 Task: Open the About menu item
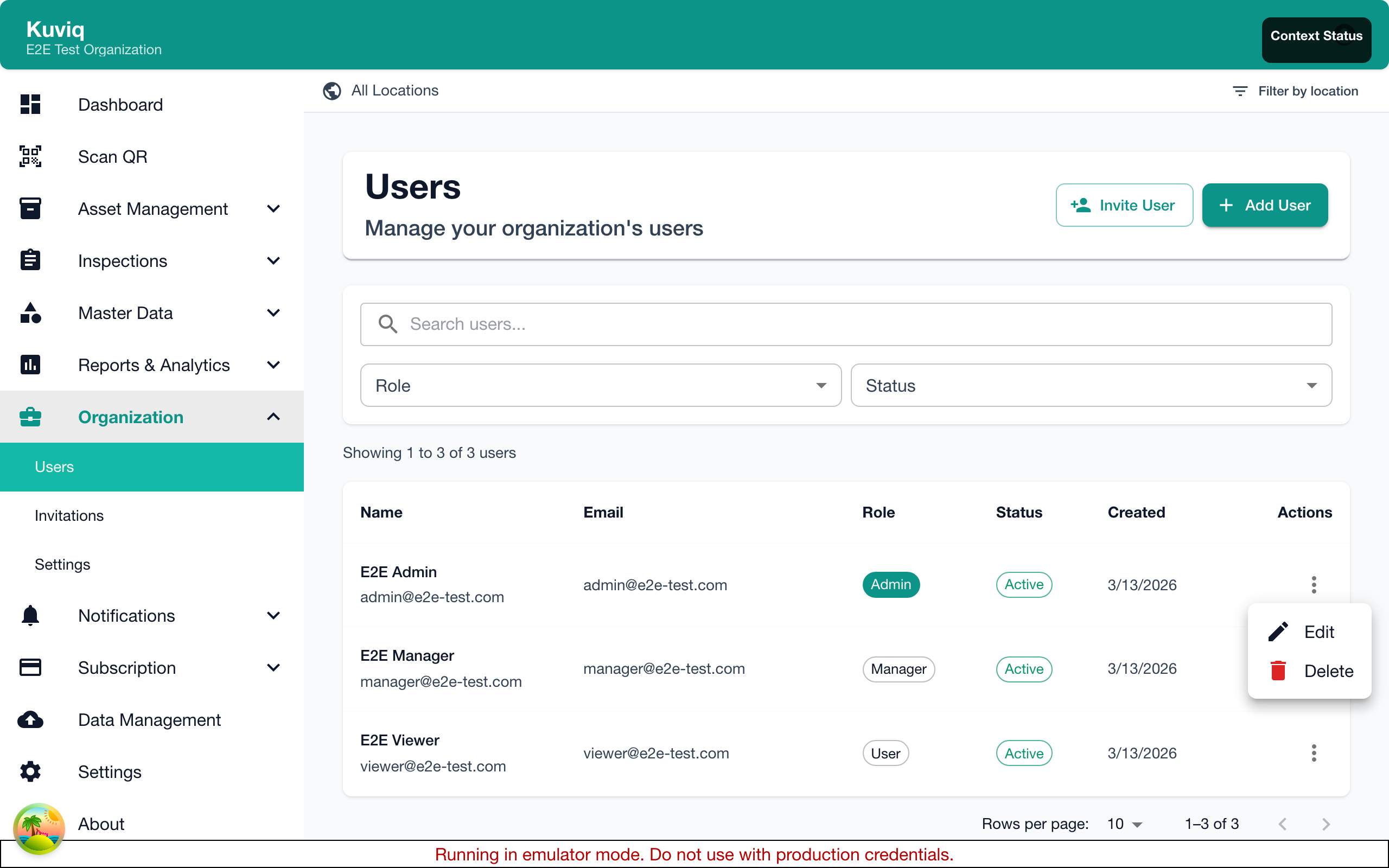pyautogui.click(x=151, y=824)
